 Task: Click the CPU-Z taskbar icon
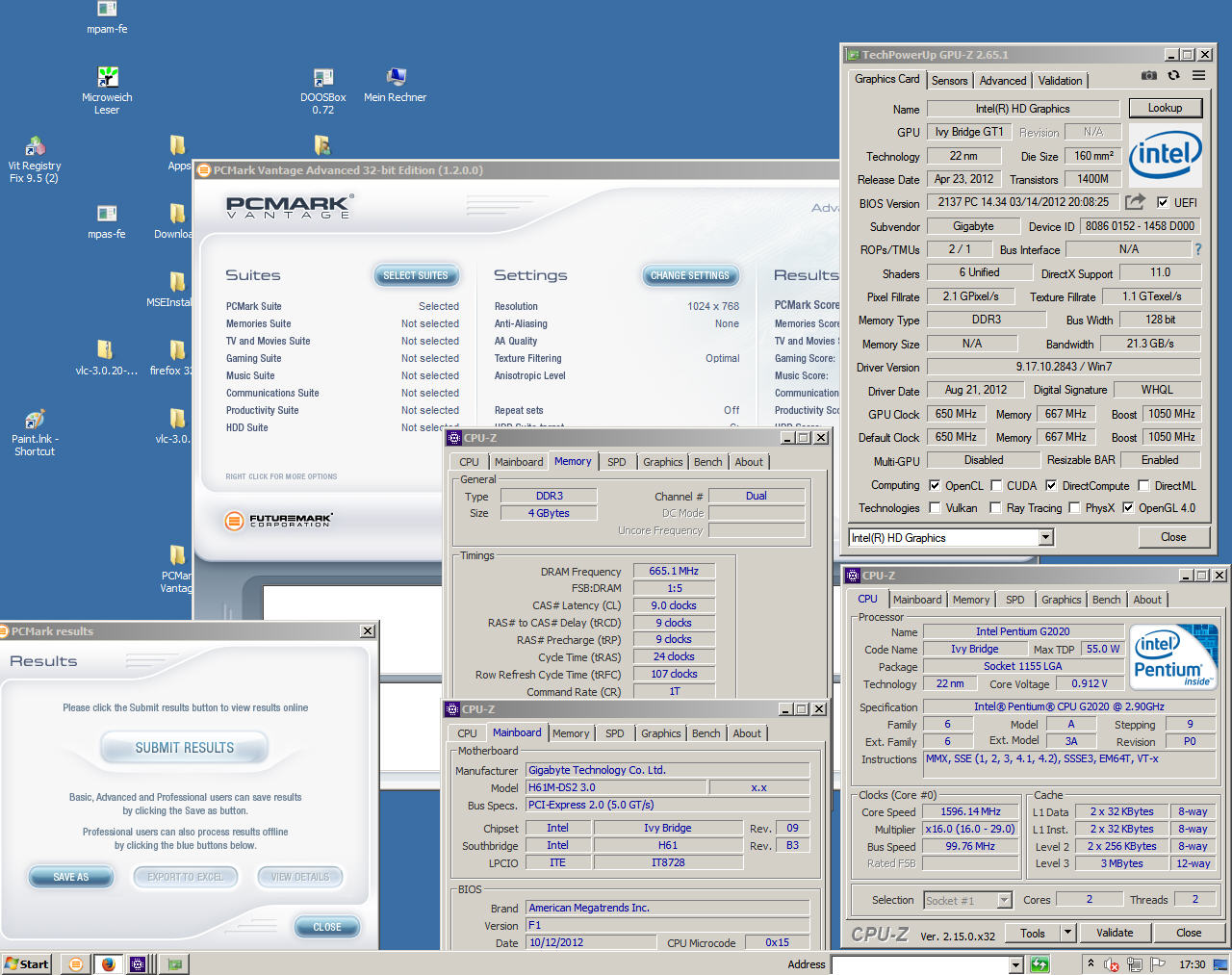(138, 963)
